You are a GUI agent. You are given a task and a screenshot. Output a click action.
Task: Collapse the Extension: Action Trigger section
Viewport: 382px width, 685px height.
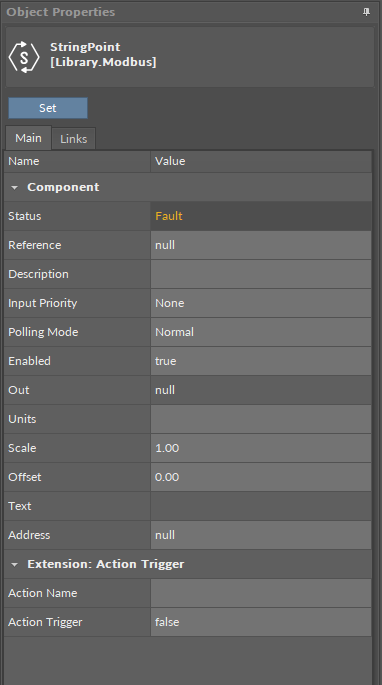14,564
